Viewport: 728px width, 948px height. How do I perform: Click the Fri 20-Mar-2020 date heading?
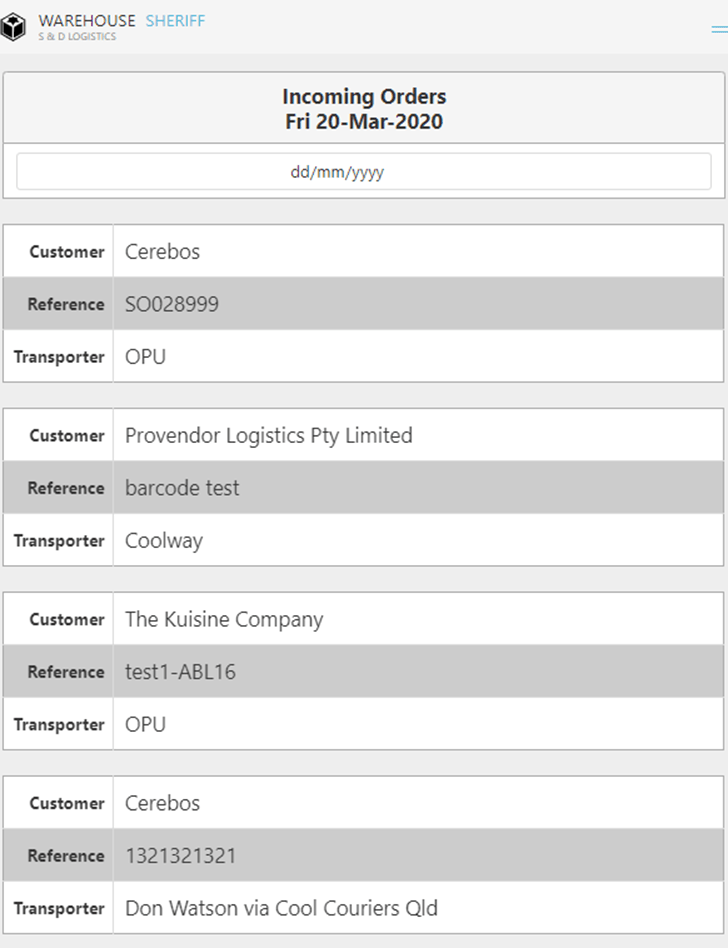[364, 122]
